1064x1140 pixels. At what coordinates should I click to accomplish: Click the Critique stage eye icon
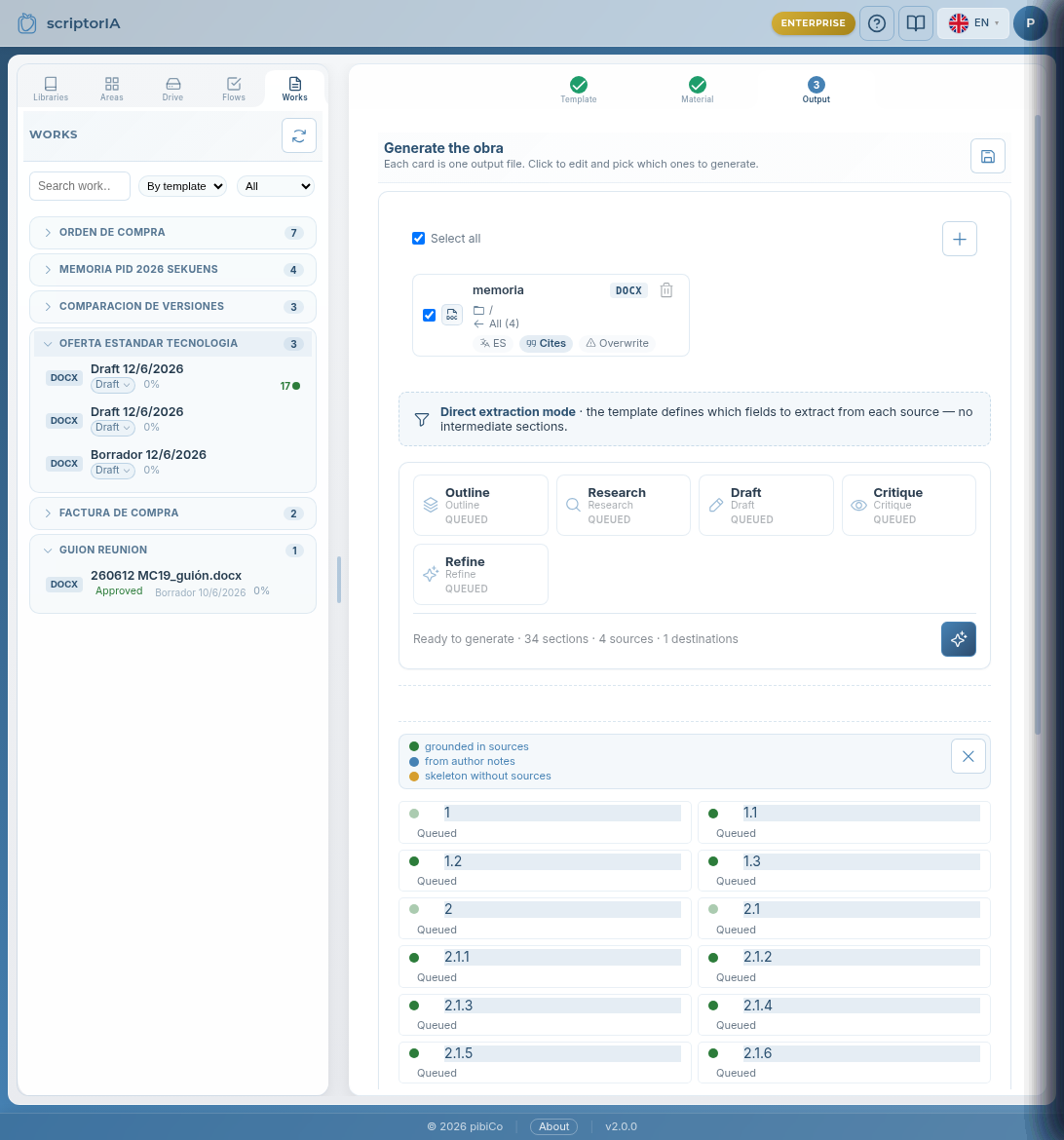coord(859,505)
